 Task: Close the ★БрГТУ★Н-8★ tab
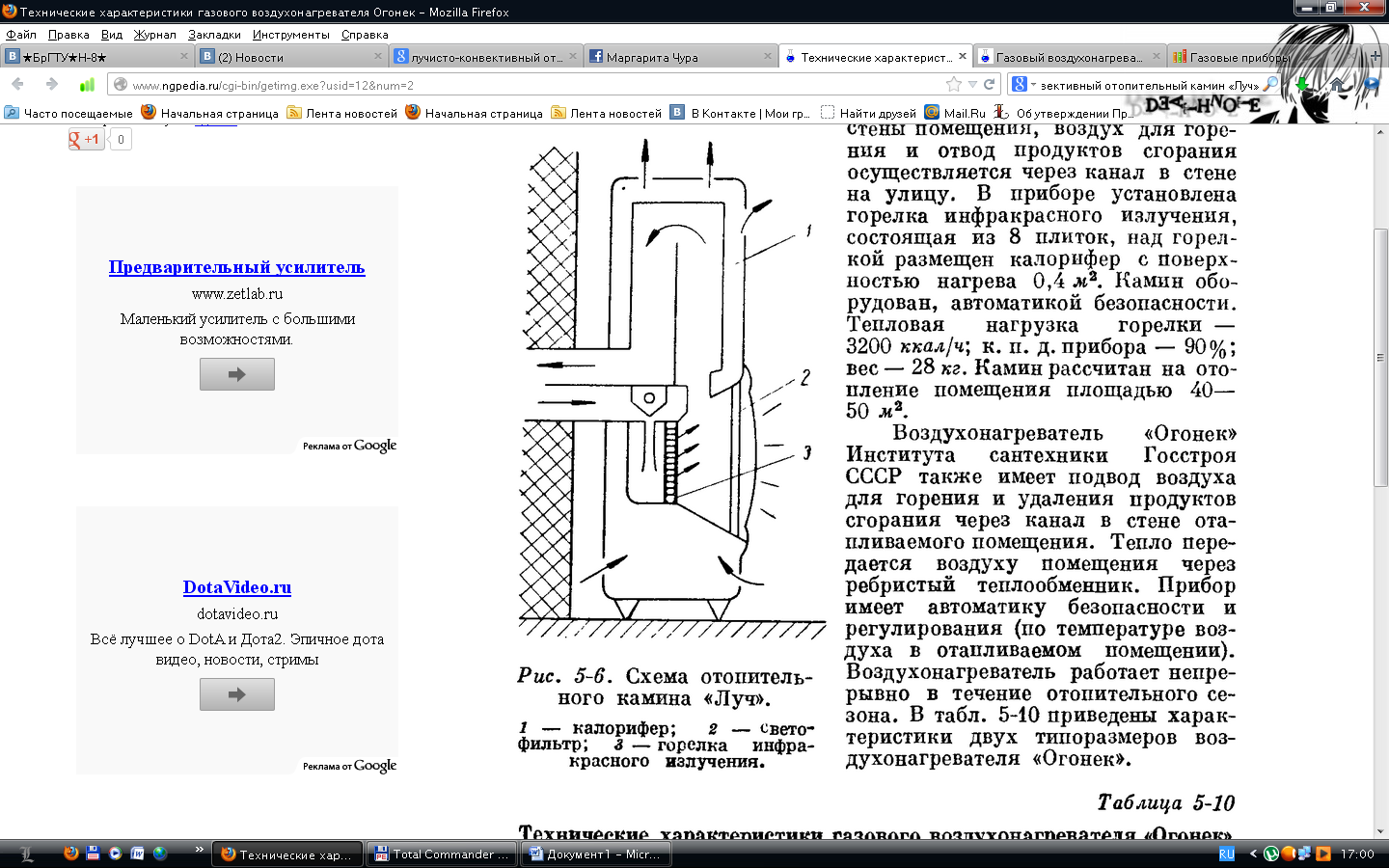tap(183, 57)
